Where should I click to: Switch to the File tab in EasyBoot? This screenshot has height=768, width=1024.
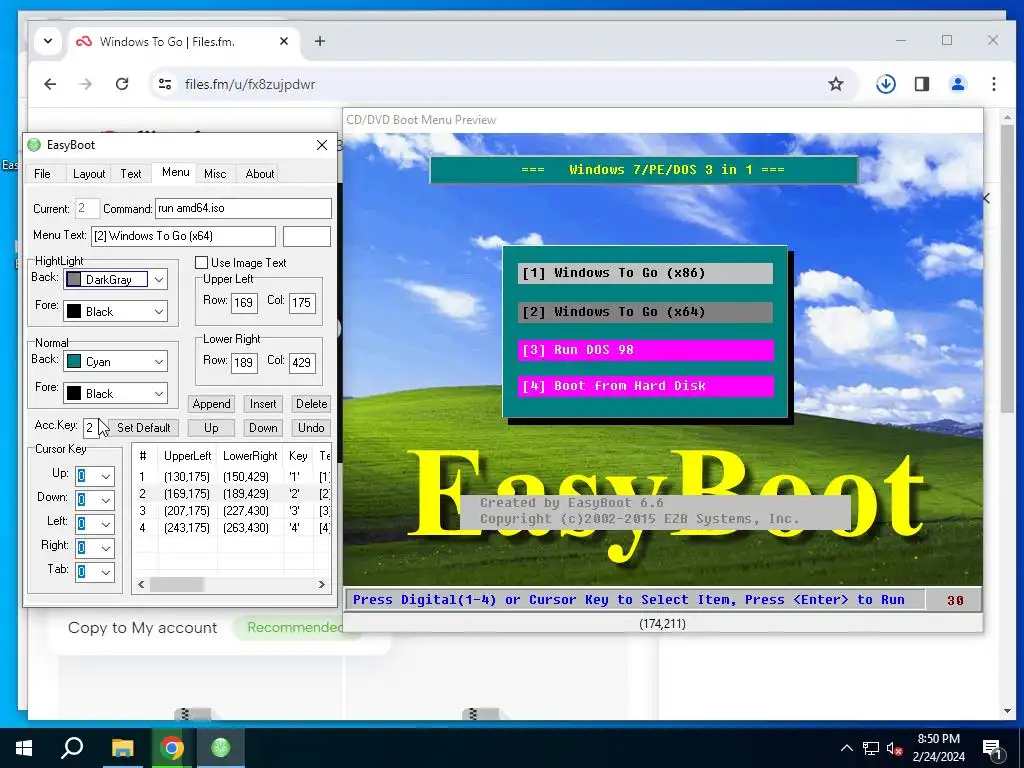42,174
